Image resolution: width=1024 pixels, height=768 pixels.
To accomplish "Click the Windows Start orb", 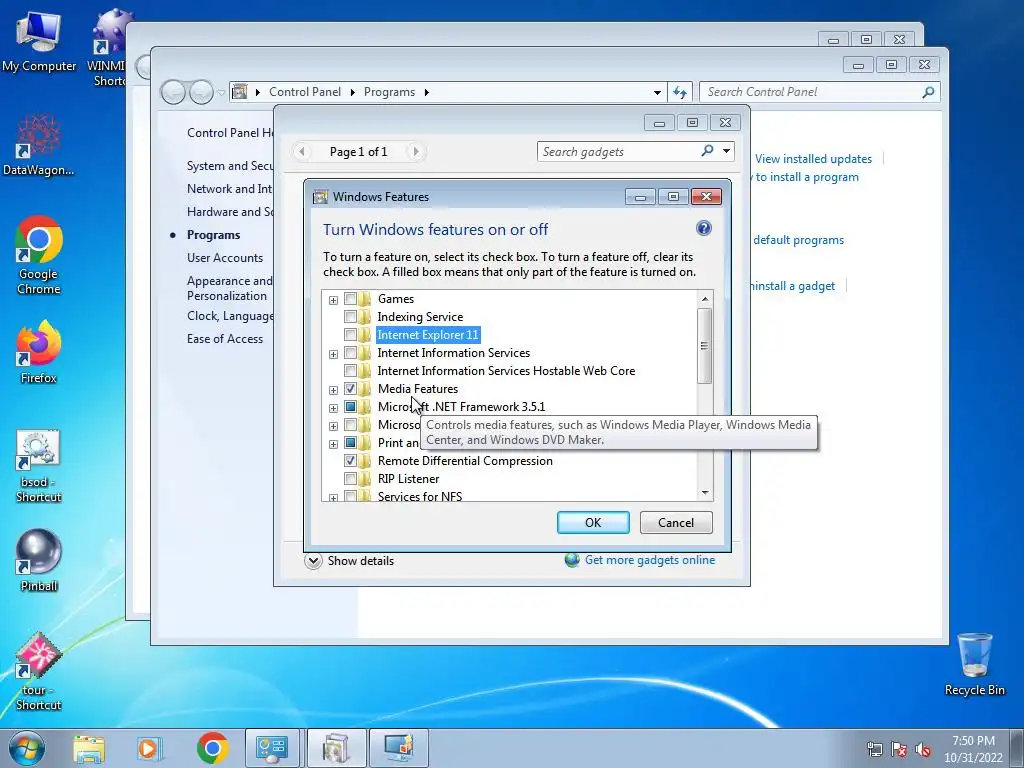I will (x=26, y=748).
